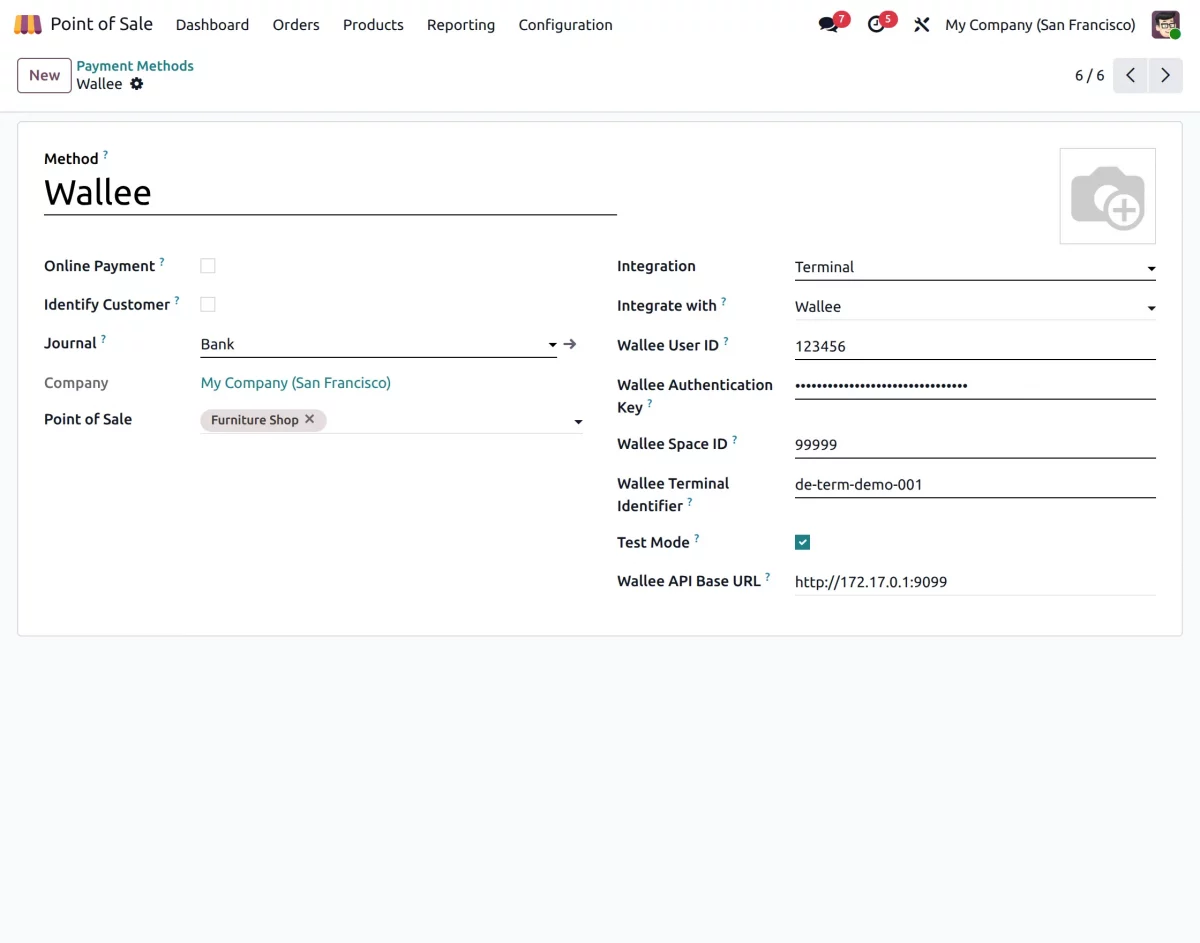Expand the Journal dropdown arrow

552,345
